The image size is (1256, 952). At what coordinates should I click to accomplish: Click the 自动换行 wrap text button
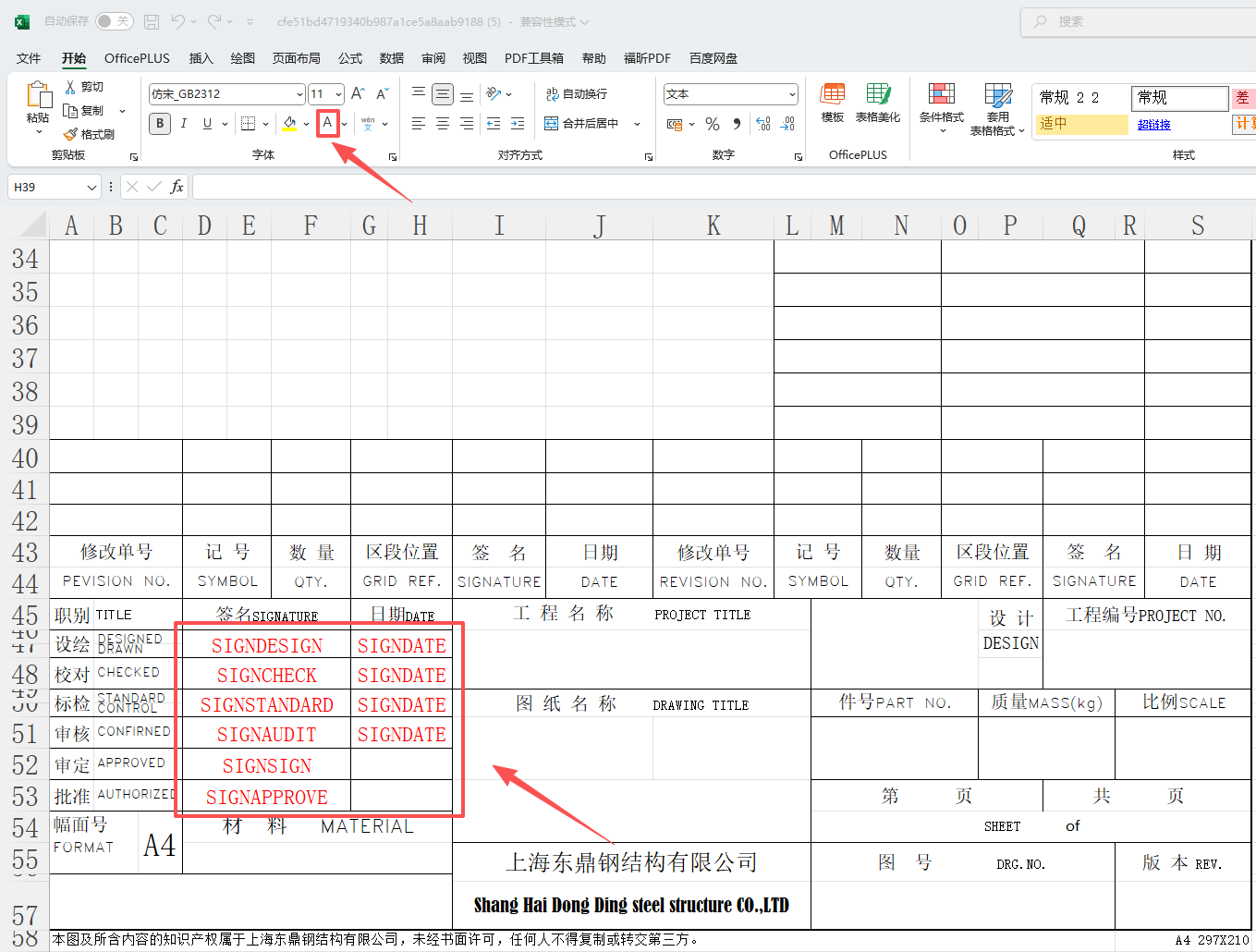click(577, 94)
